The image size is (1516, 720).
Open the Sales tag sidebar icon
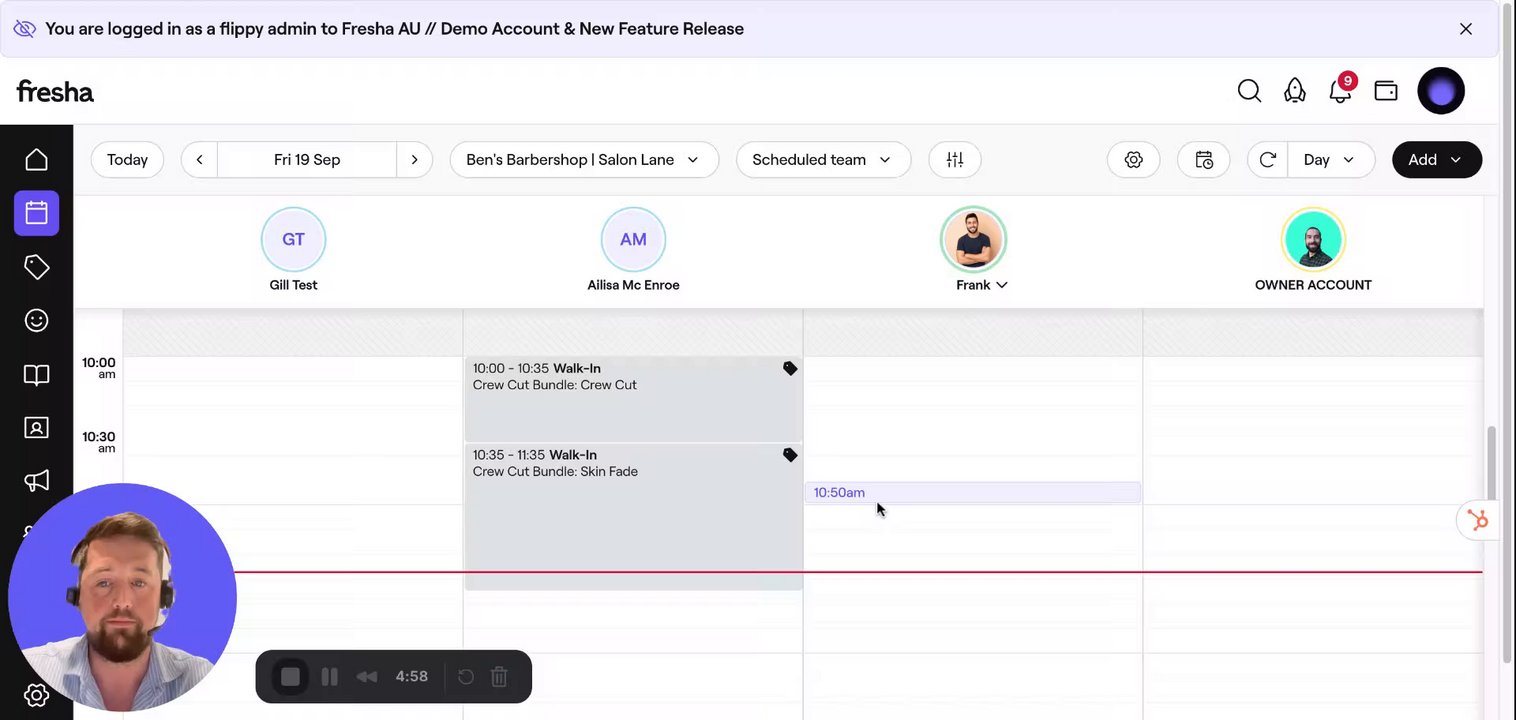[36, 267]
